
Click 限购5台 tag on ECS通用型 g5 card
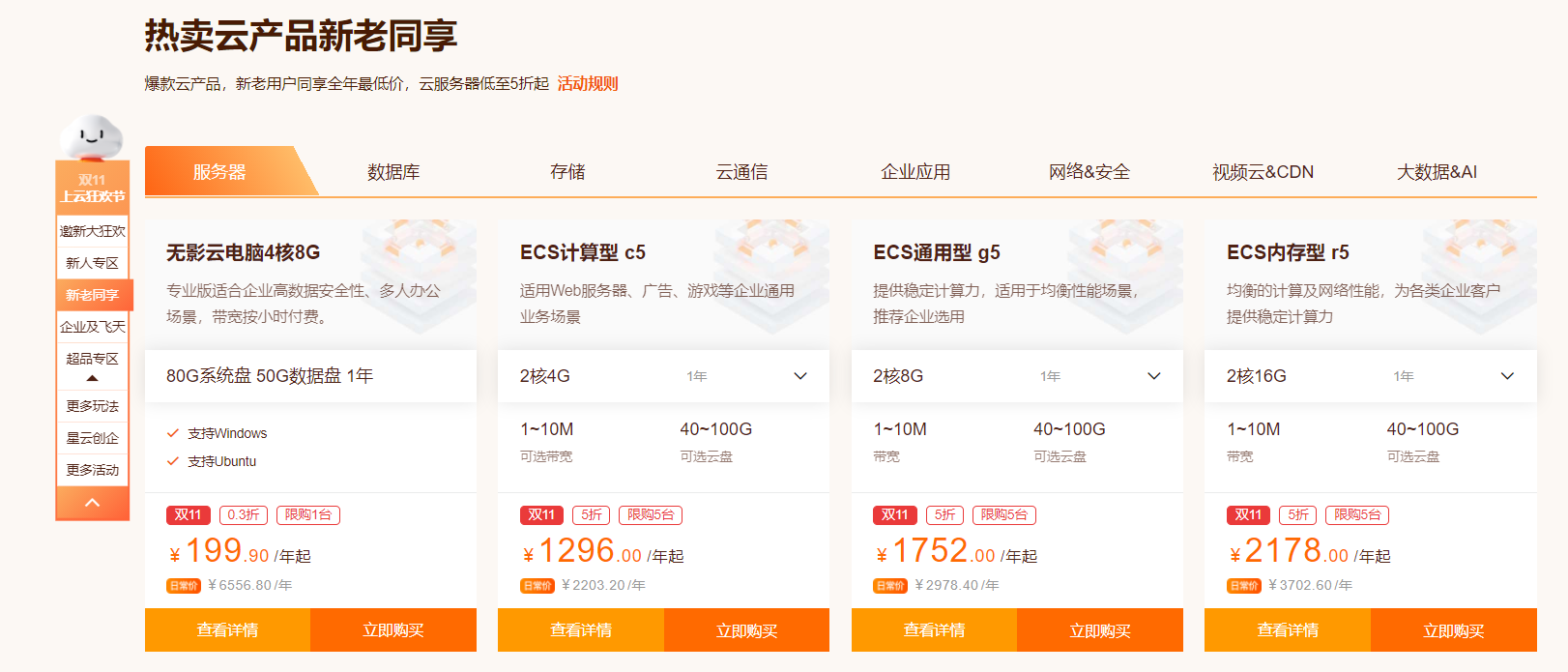pyautogui.click(x=1003, y=515)
